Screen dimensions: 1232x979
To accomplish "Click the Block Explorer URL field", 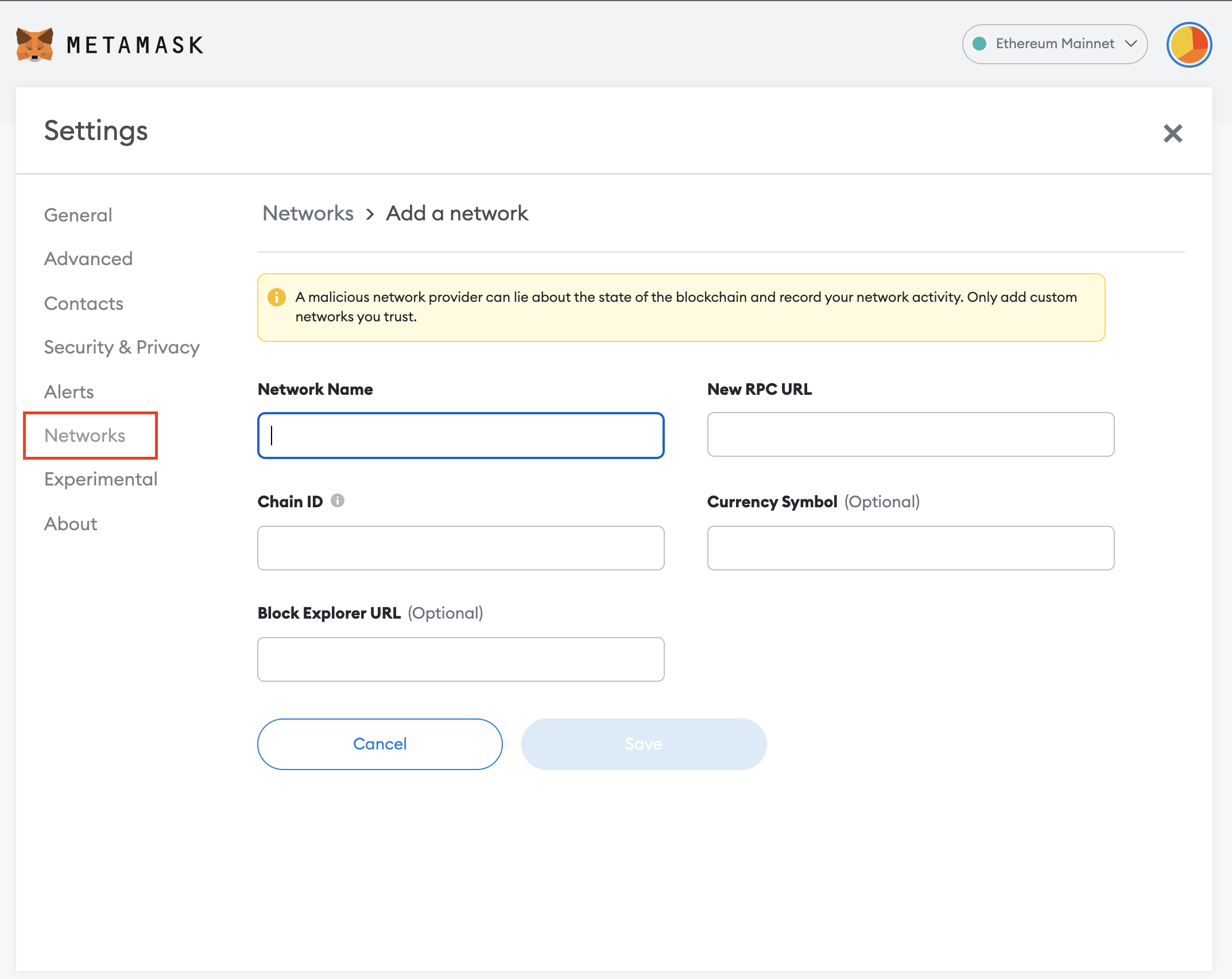I will [x=460, y=659].
